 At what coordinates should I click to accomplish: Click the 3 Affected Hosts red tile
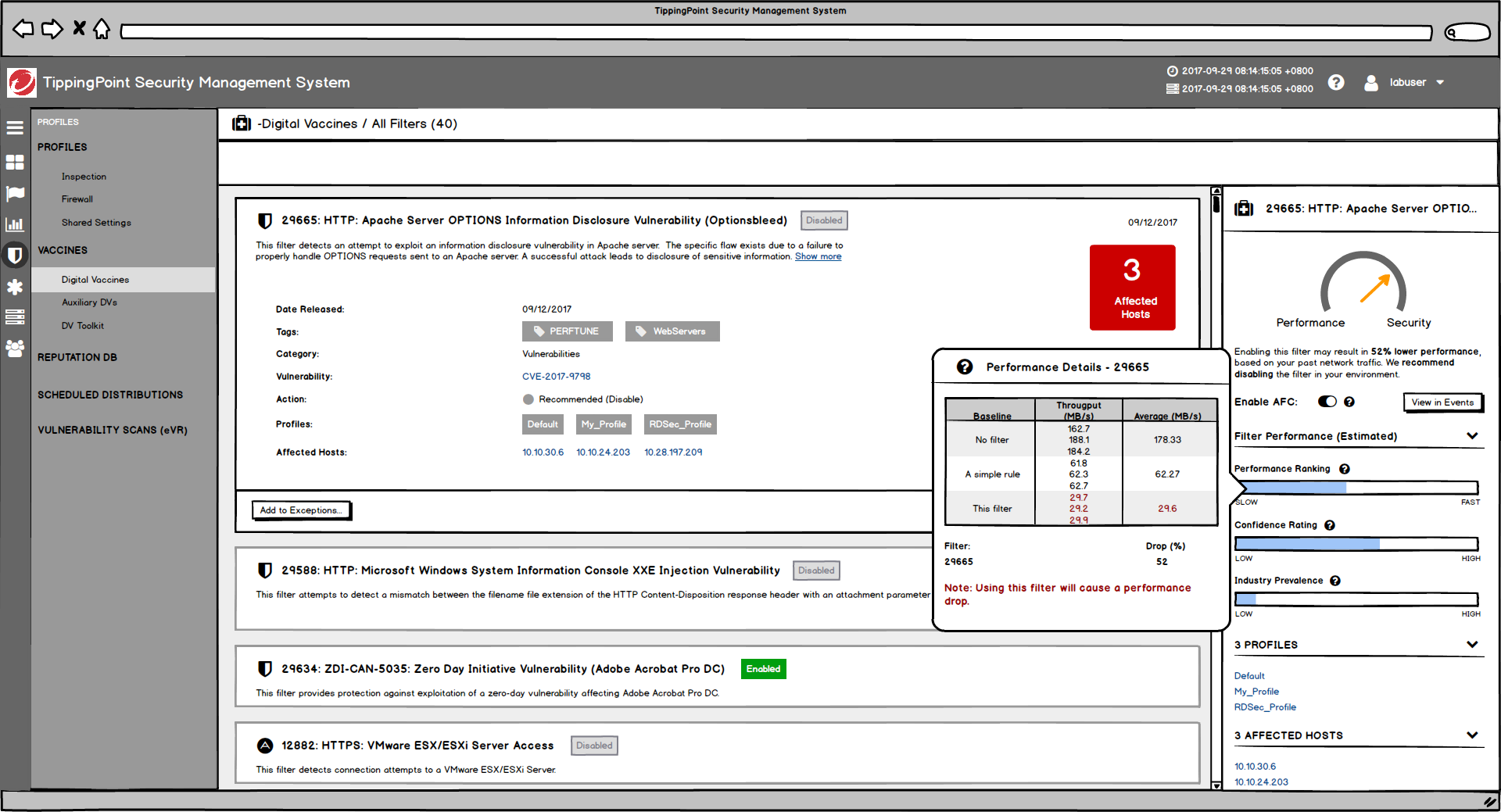pyautogui.click(x=1132, y=288)
